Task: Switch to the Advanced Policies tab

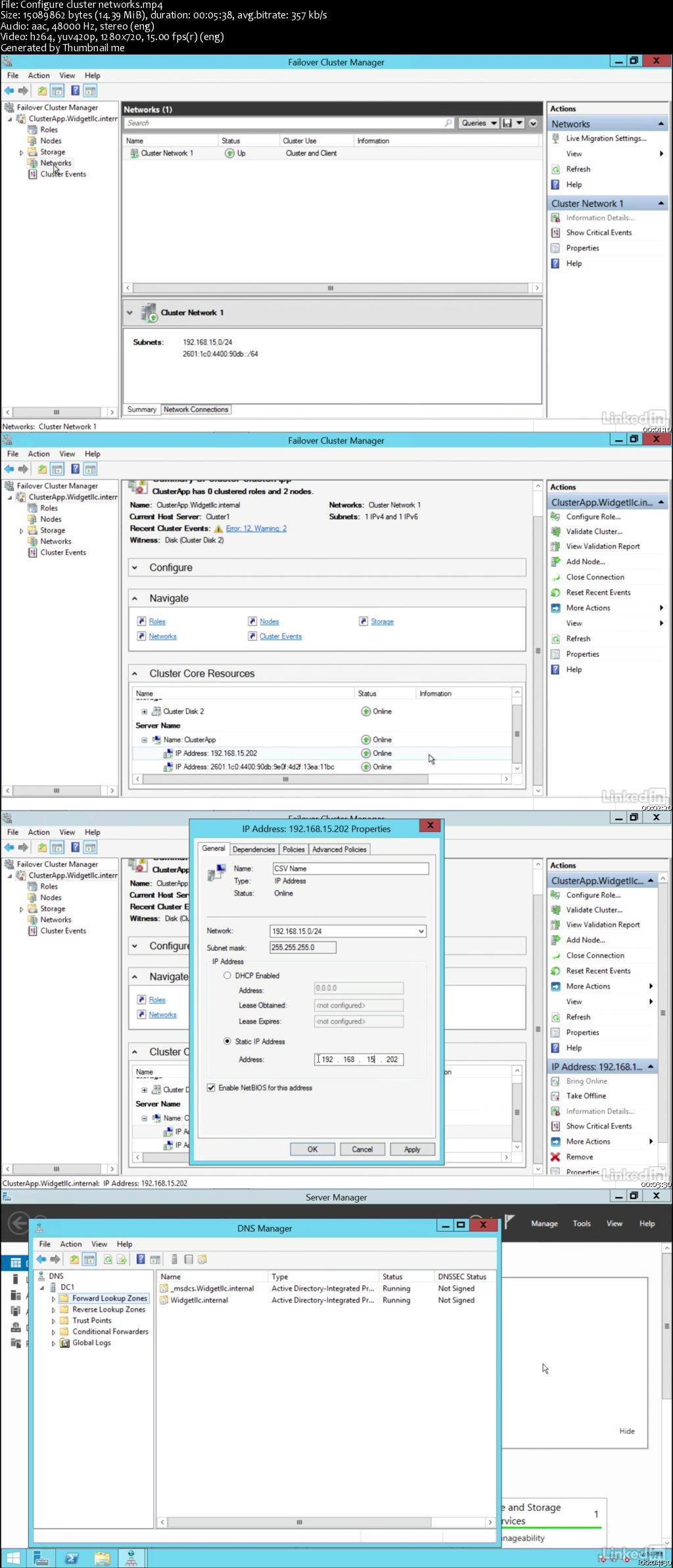Action: click(339, 849)
